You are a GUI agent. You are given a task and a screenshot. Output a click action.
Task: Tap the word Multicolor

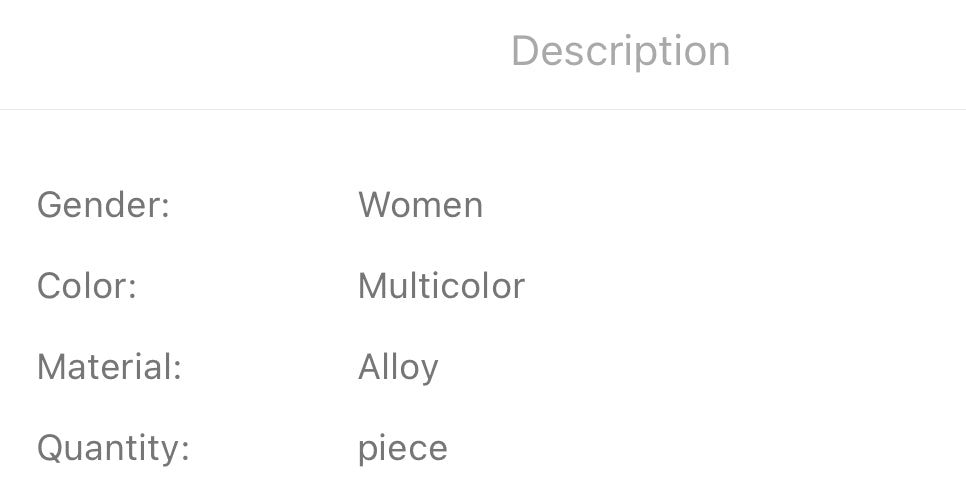441,287
